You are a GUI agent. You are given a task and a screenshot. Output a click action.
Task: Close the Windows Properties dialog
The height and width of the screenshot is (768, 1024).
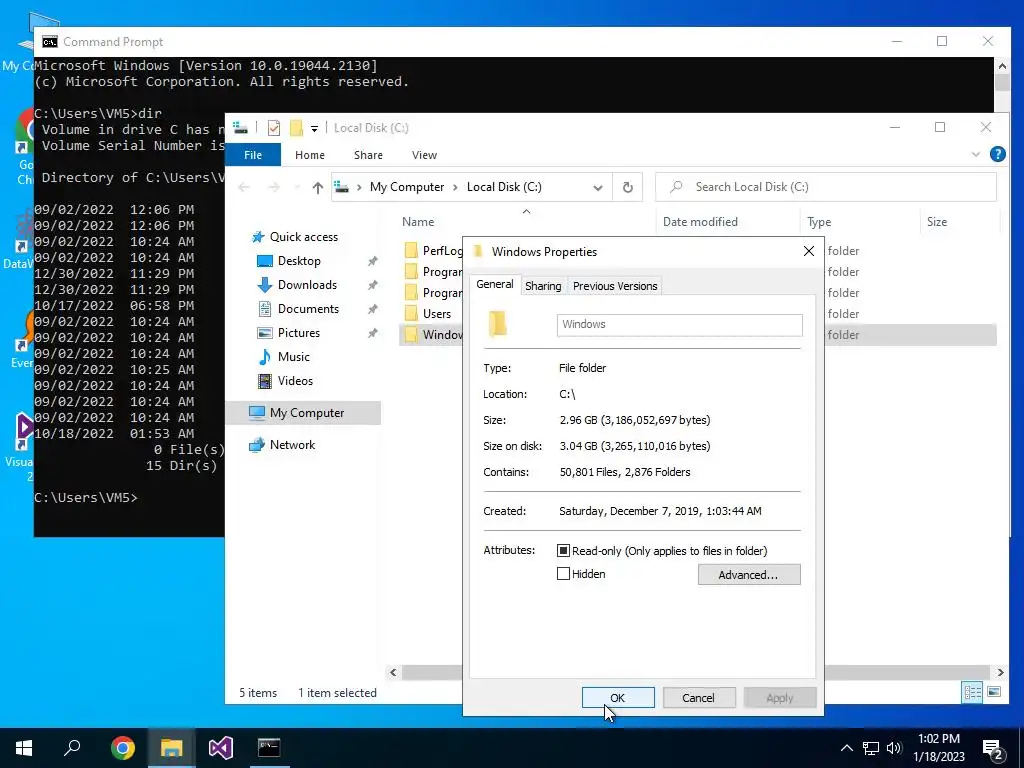pyautogui.click(x=808, y=251)
